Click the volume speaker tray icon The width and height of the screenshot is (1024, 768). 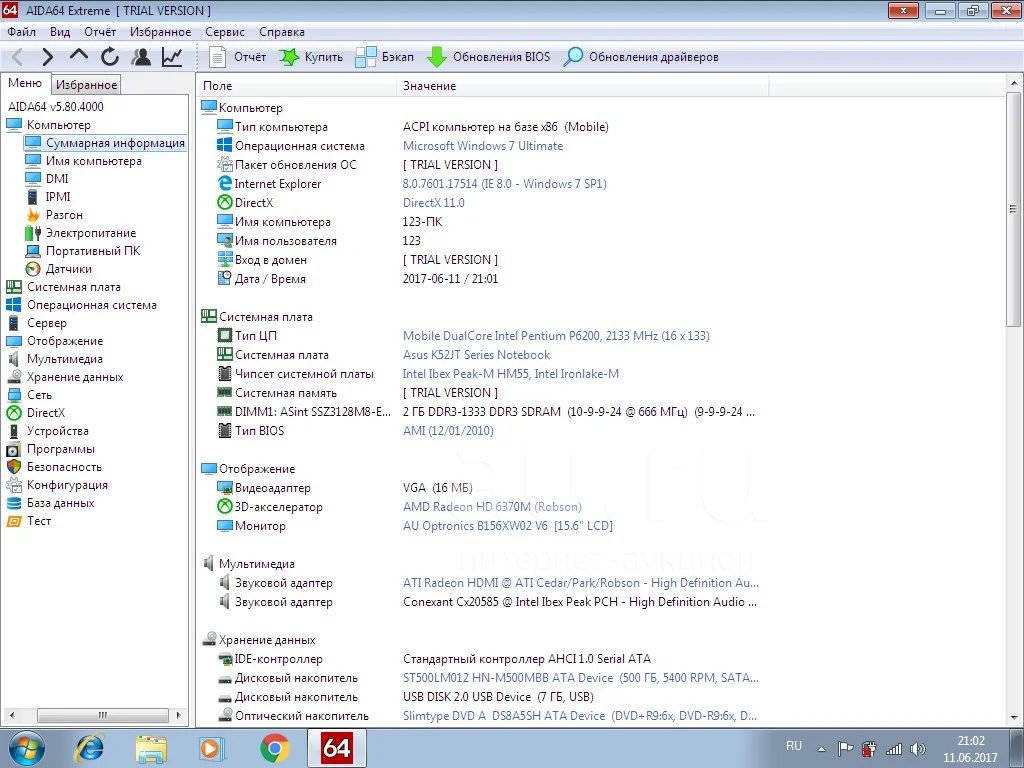[x=918, y=749]
